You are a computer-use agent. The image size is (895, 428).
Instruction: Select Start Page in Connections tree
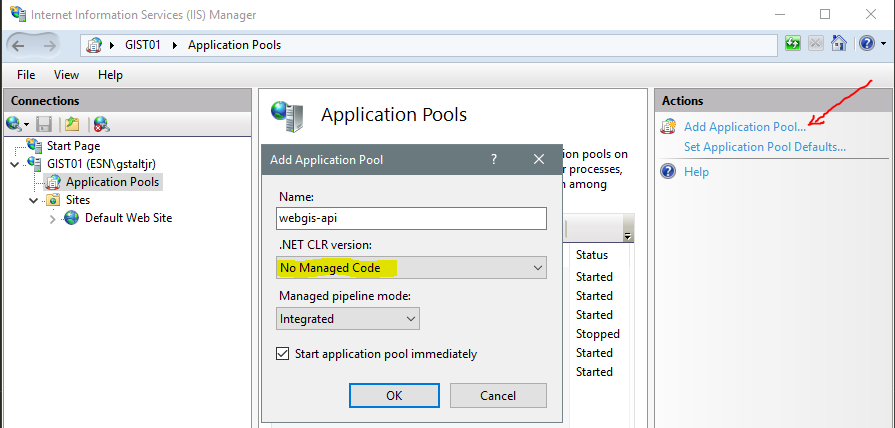(74, 146)
